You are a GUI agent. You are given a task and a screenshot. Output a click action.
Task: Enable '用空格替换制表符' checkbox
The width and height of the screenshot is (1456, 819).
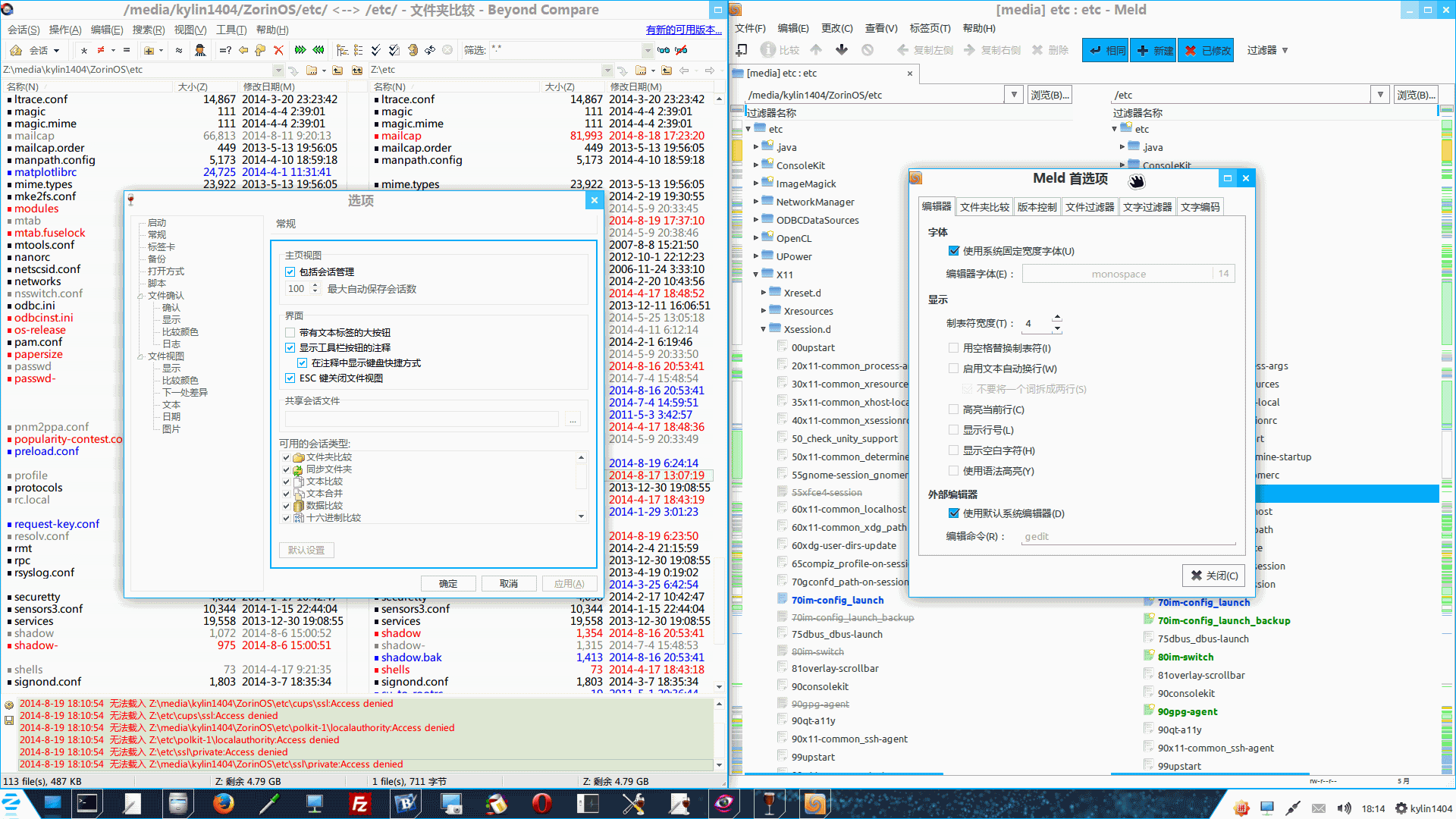[x=954, y=348]
